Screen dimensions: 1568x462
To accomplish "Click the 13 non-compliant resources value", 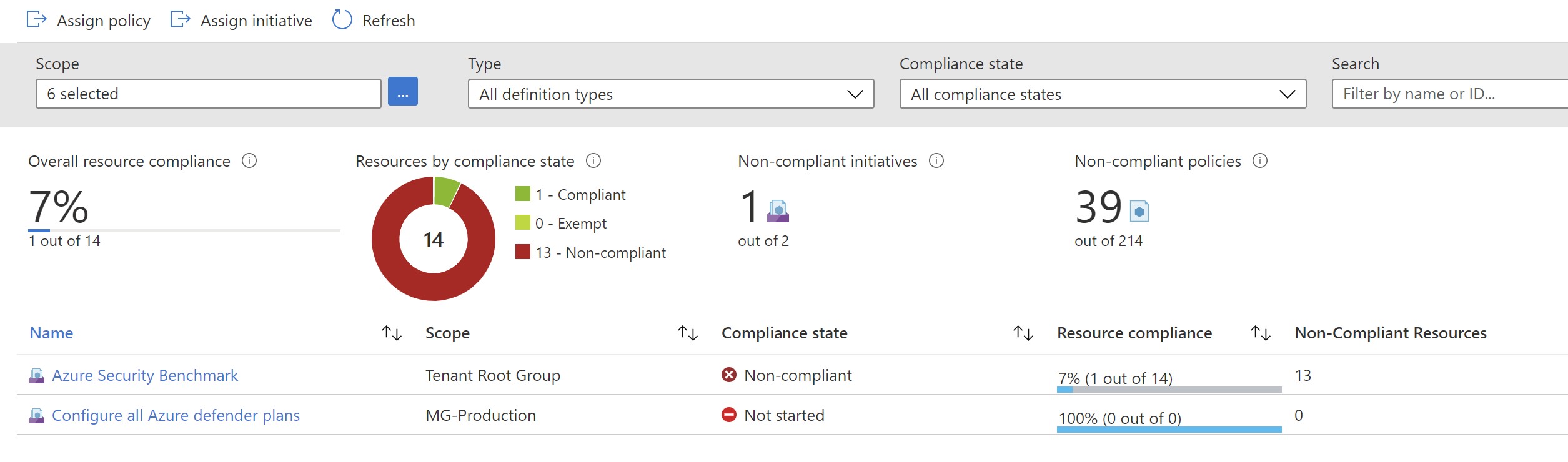I will (1303, 375).
